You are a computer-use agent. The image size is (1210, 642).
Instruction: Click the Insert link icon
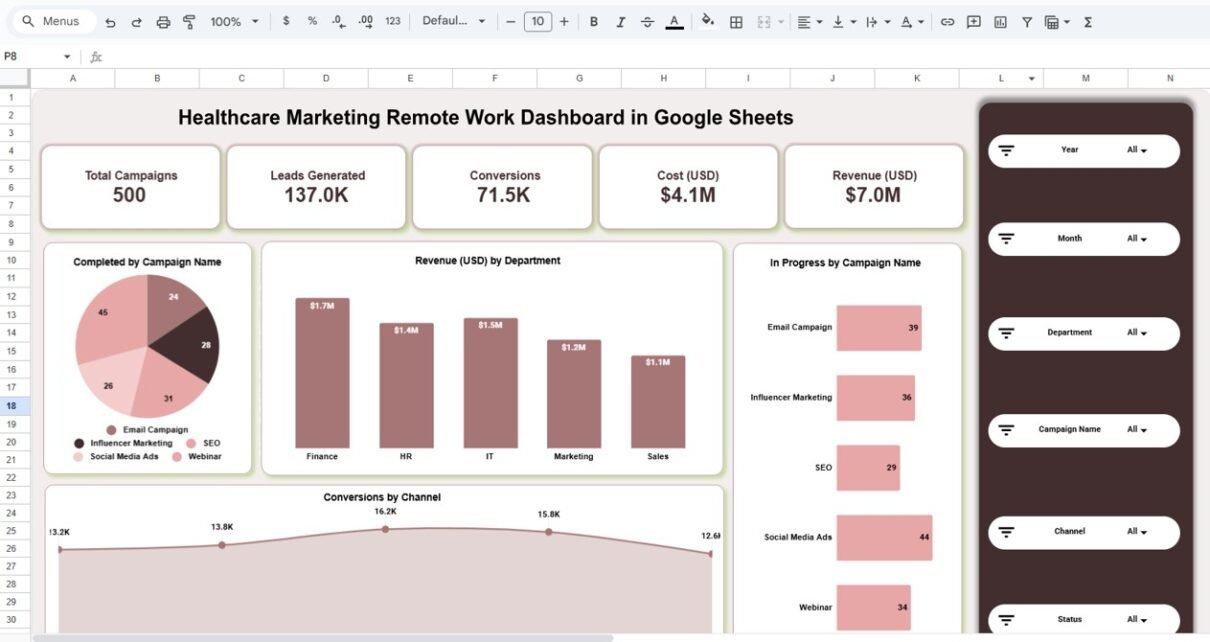tap(947, 22)
